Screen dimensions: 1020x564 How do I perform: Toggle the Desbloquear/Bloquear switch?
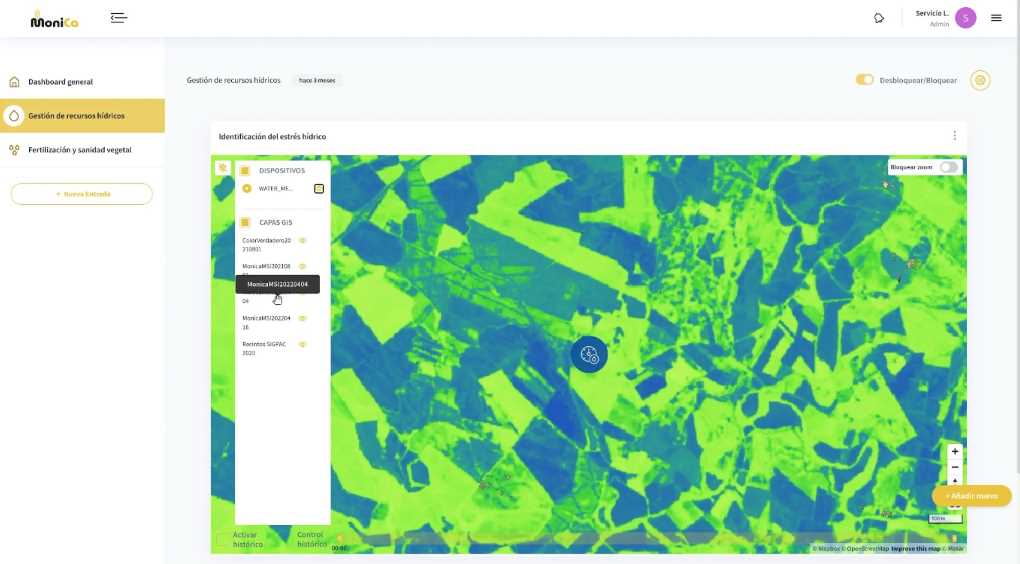pos(865,79)
